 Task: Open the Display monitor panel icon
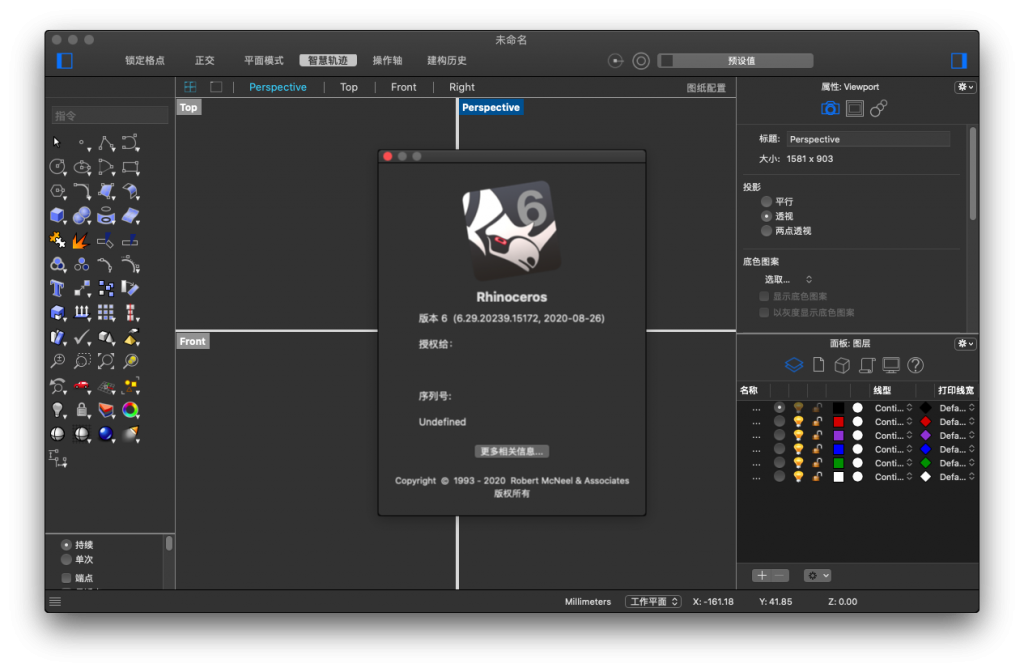[891, 365]
